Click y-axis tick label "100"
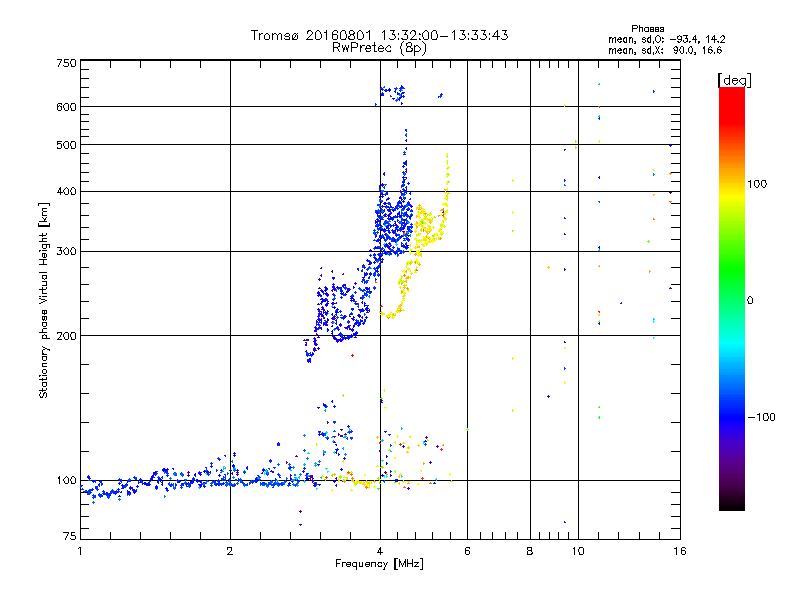Viewport: 800px width, 600px height. [66, 481]
